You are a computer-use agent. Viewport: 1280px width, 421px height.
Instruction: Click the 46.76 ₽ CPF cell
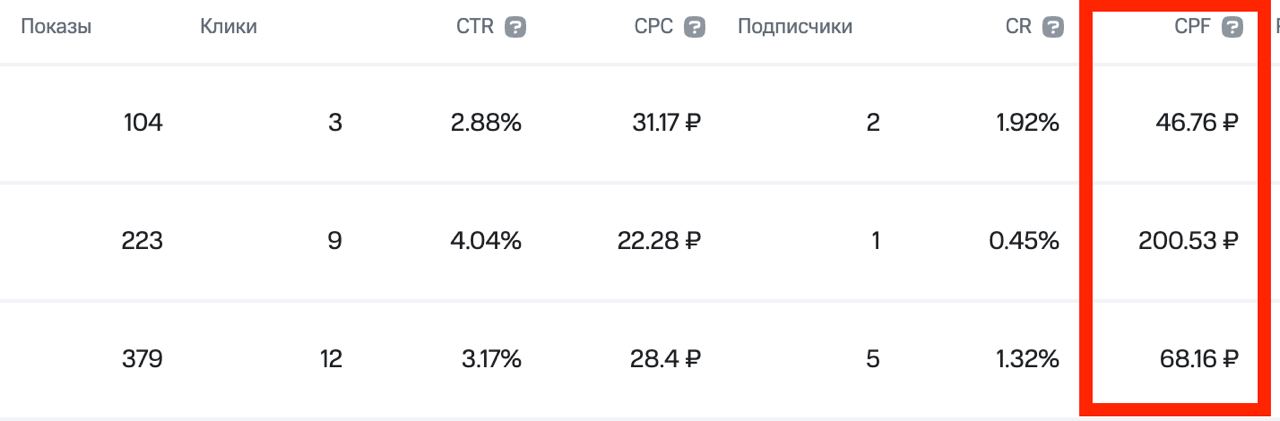(1195, 123)
